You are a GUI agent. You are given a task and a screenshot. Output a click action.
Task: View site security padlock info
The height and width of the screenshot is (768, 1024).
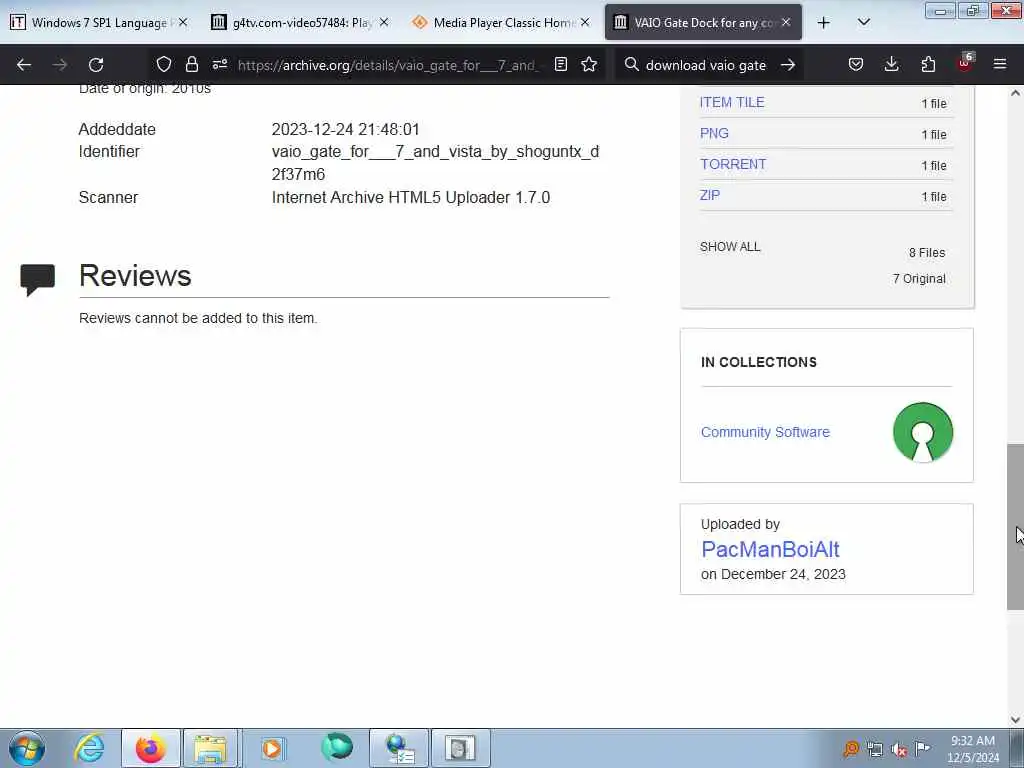(x=191, y=64)
